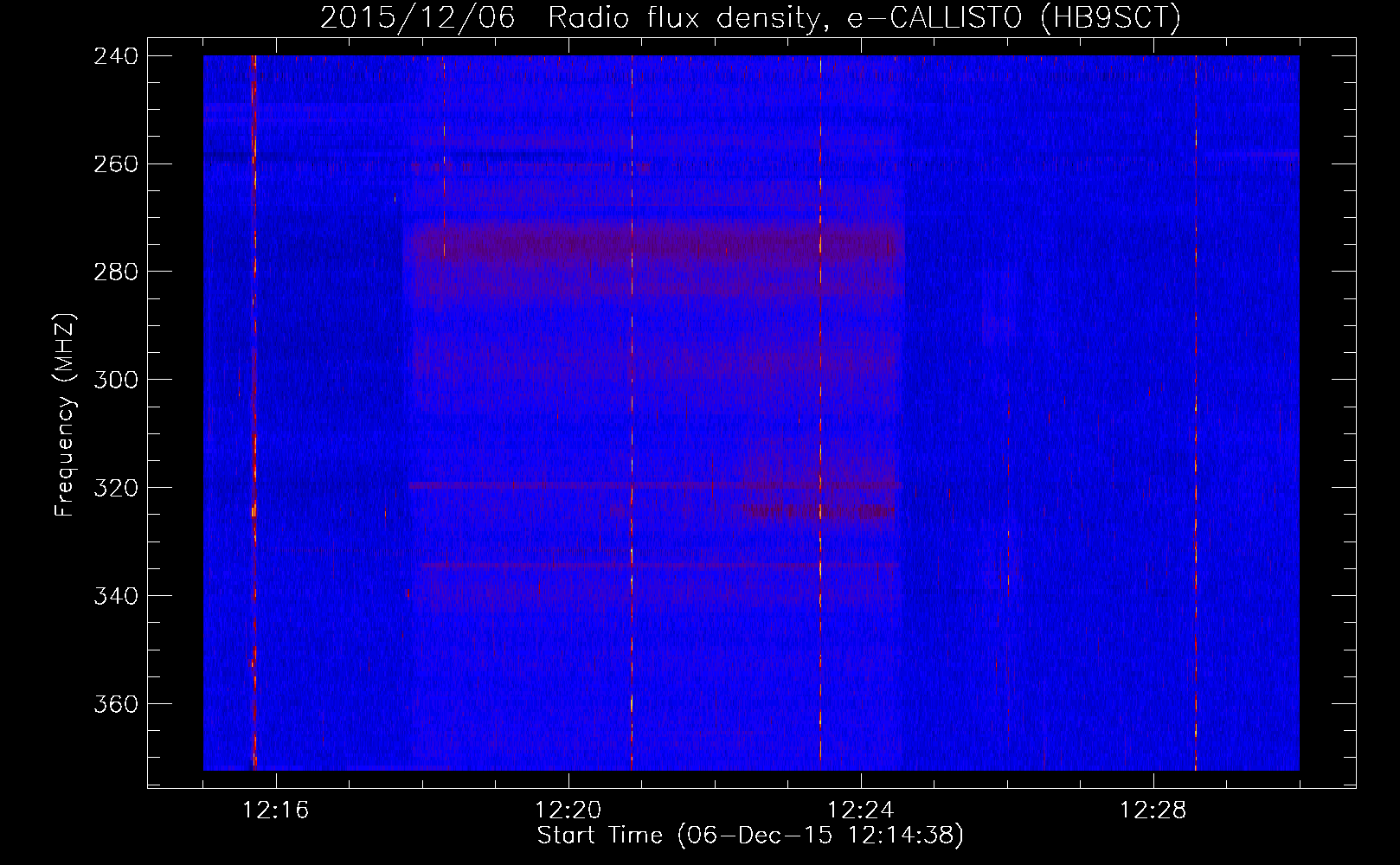Click the 12:28 time tick label

(1153, 811)
